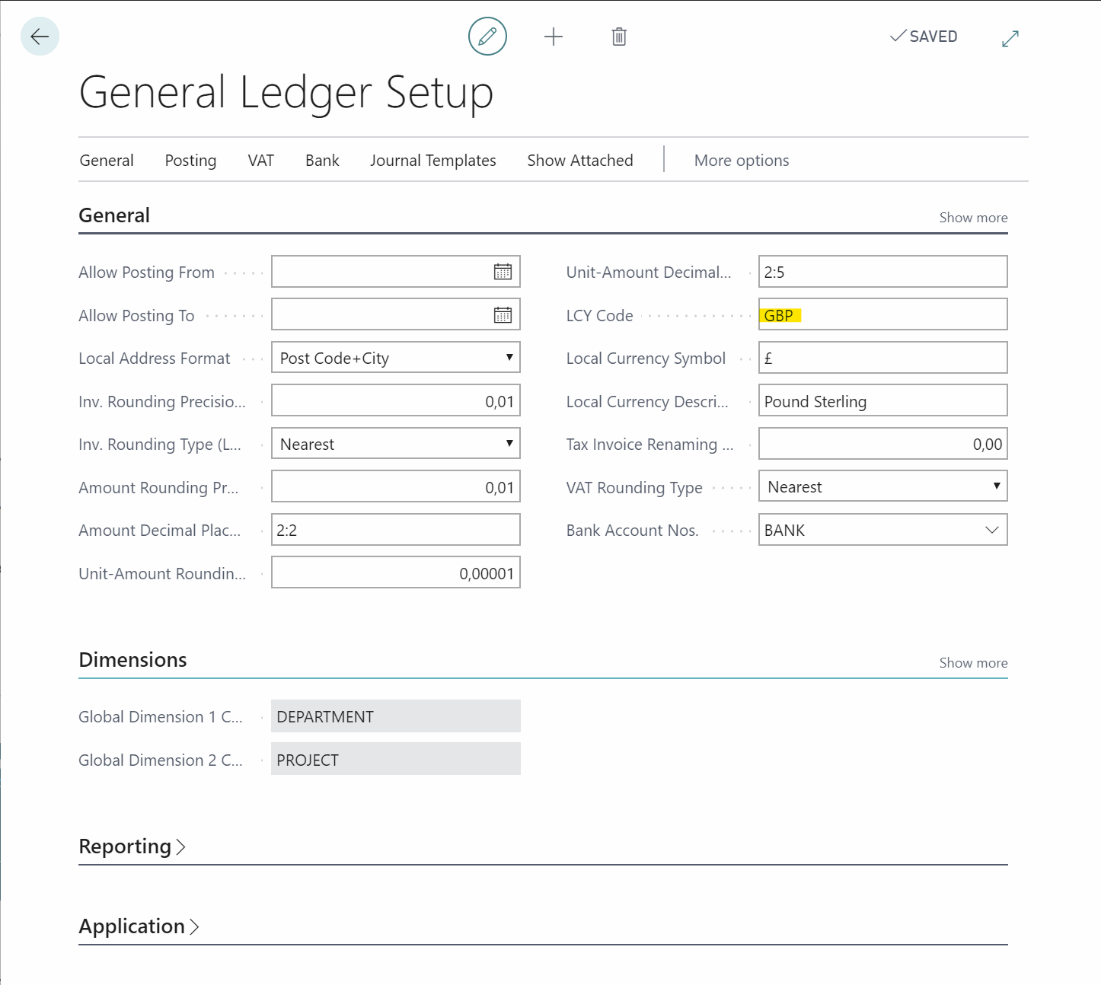
Task: Click the VAT menu item
Action: point(260,160)
